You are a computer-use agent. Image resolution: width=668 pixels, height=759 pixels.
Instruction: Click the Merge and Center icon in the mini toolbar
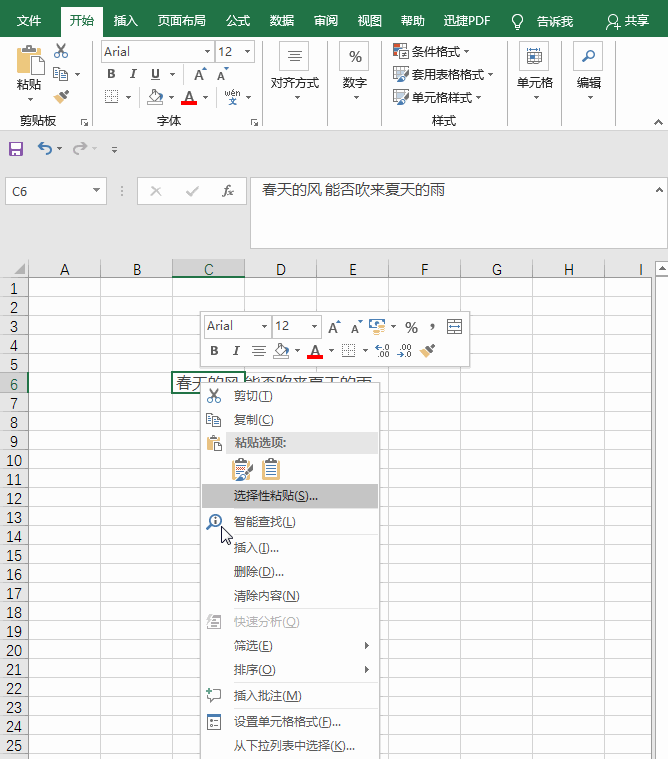(455, 327)
